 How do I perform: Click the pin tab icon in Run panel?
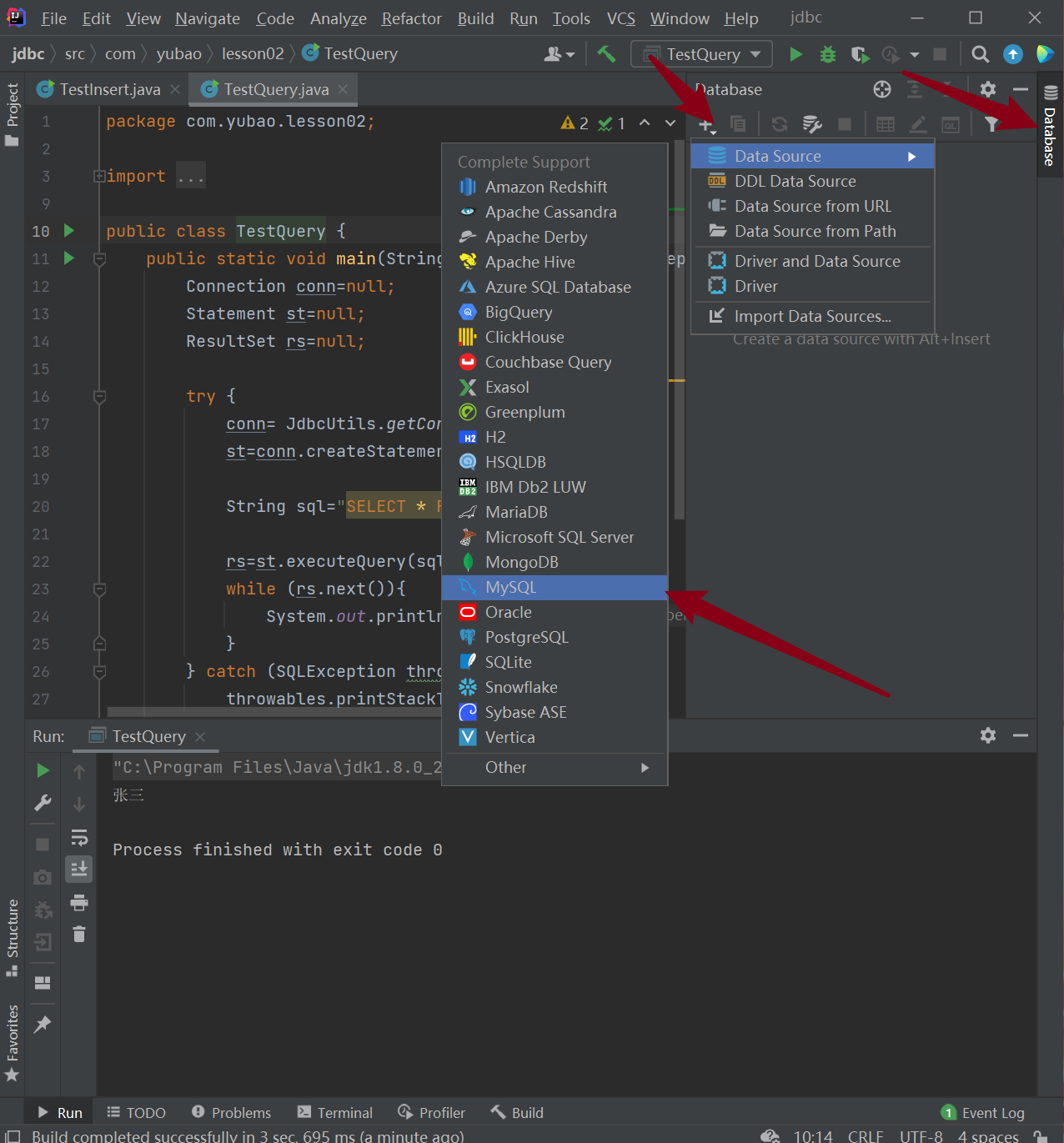point(43,1025)
